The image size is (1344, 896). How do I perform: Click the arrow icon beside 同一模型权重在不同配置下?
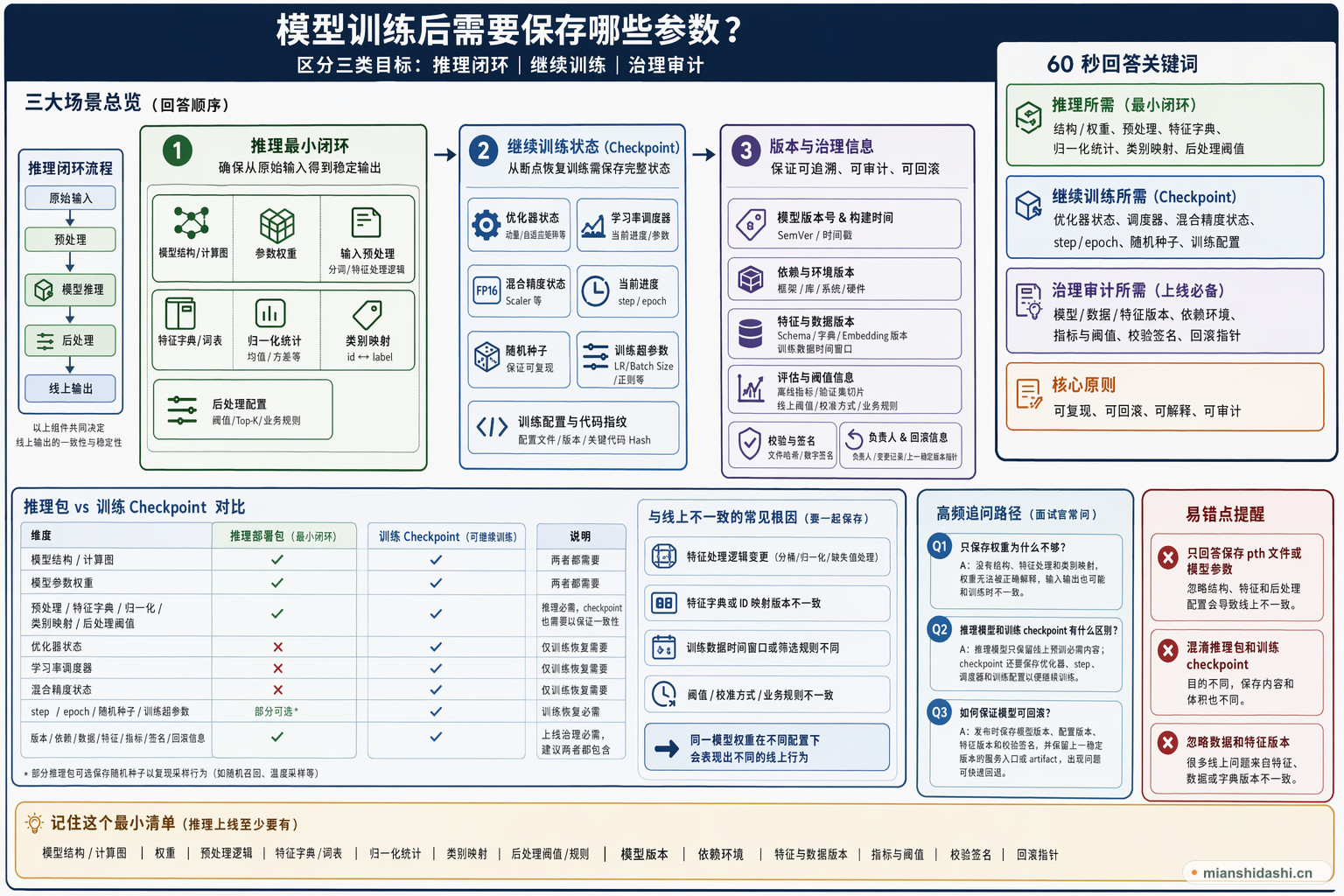coord(667,748)
